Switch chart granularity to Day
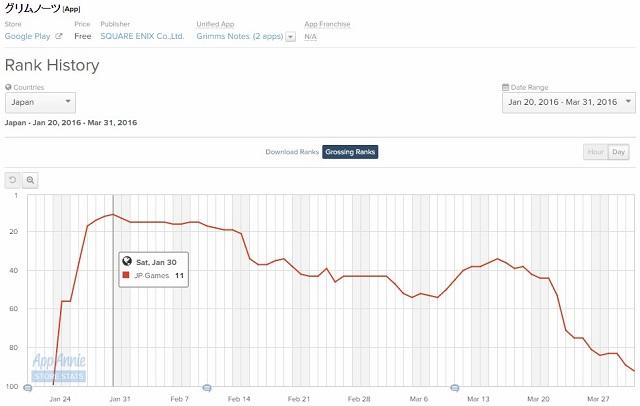This screenshot has width=640, height=406. click(619, 152)
